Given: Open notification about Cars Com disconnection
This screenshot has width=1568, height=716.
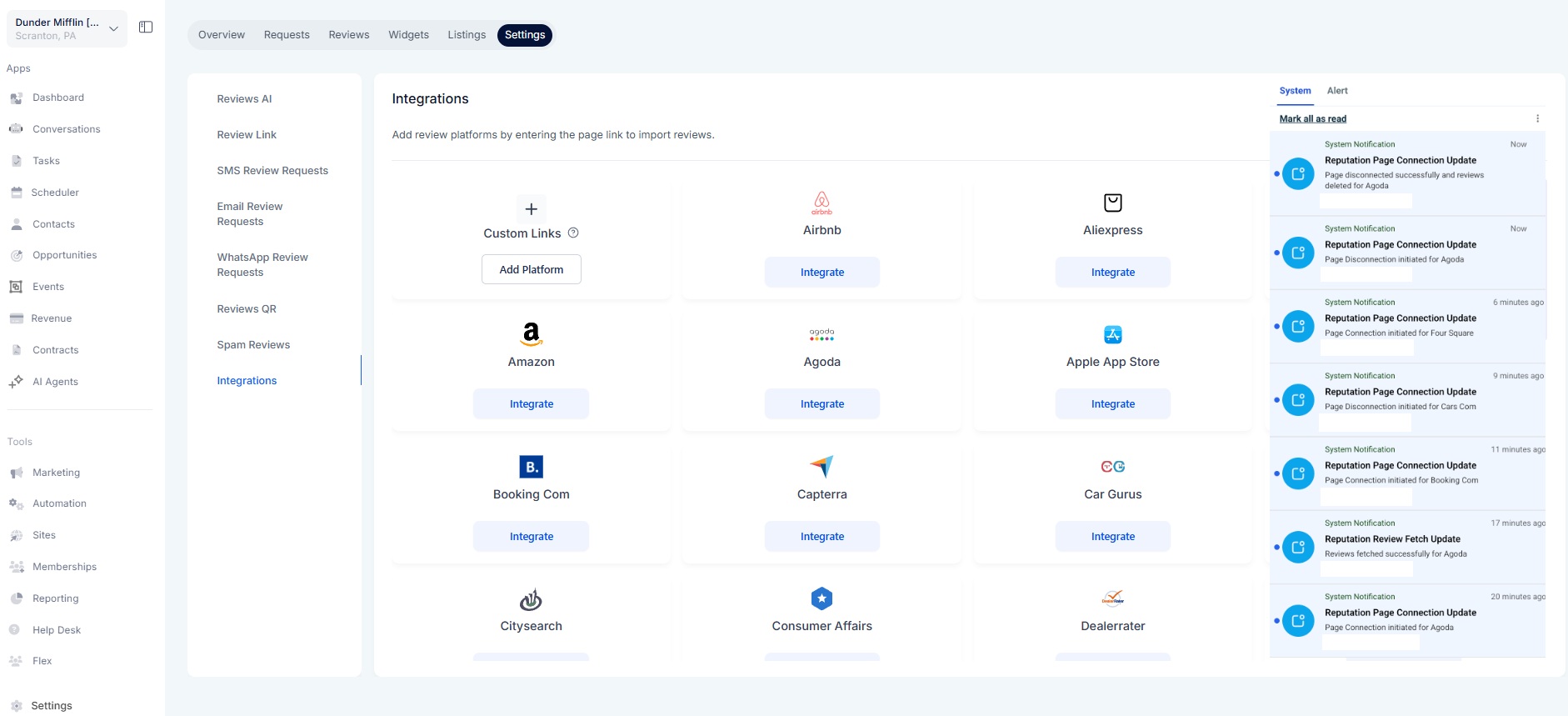Looking at the screenshot, I should (x=1407, y=400).
